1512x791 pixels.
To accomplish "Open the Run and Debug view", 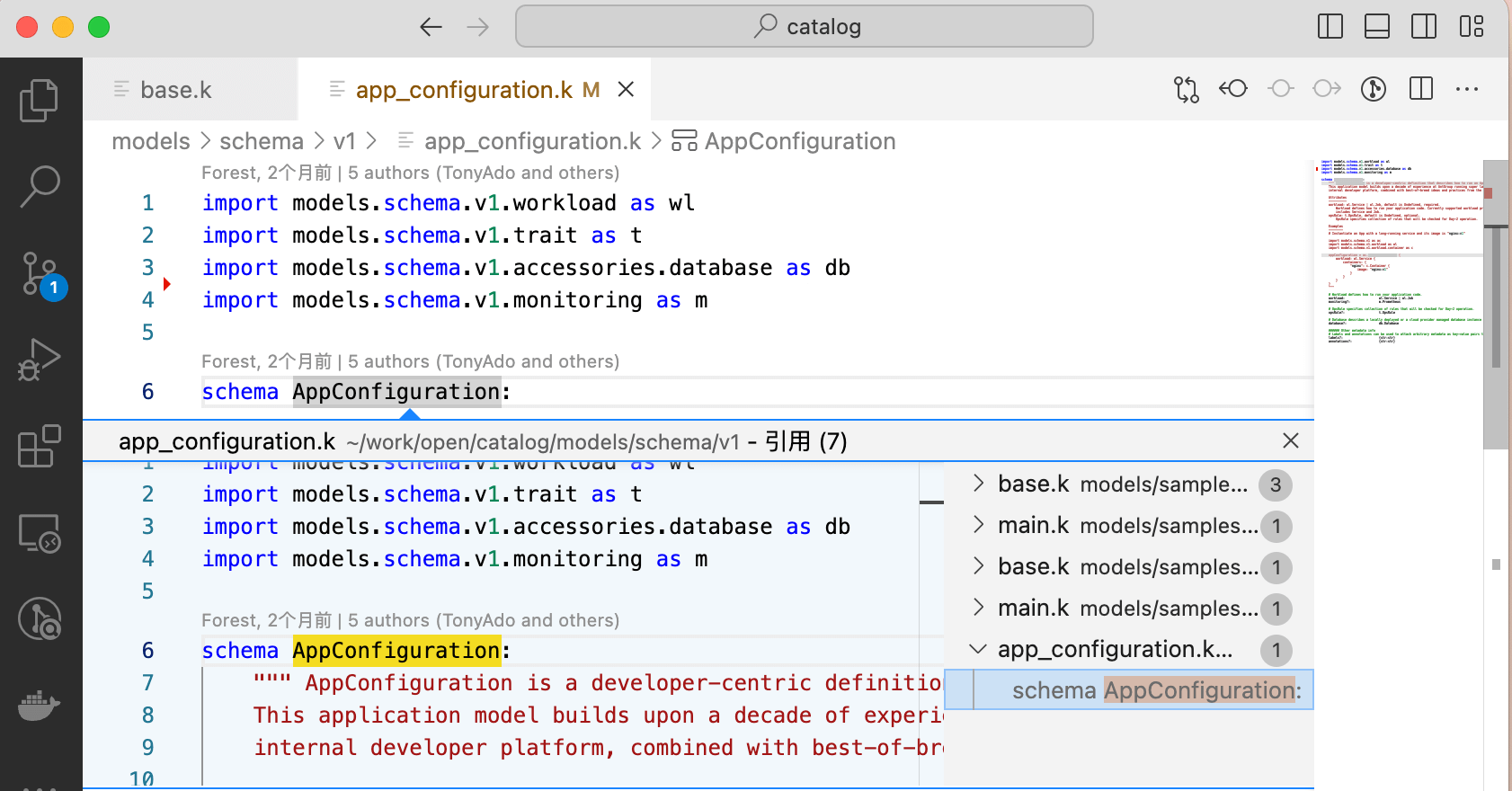I will coord(40,360).
